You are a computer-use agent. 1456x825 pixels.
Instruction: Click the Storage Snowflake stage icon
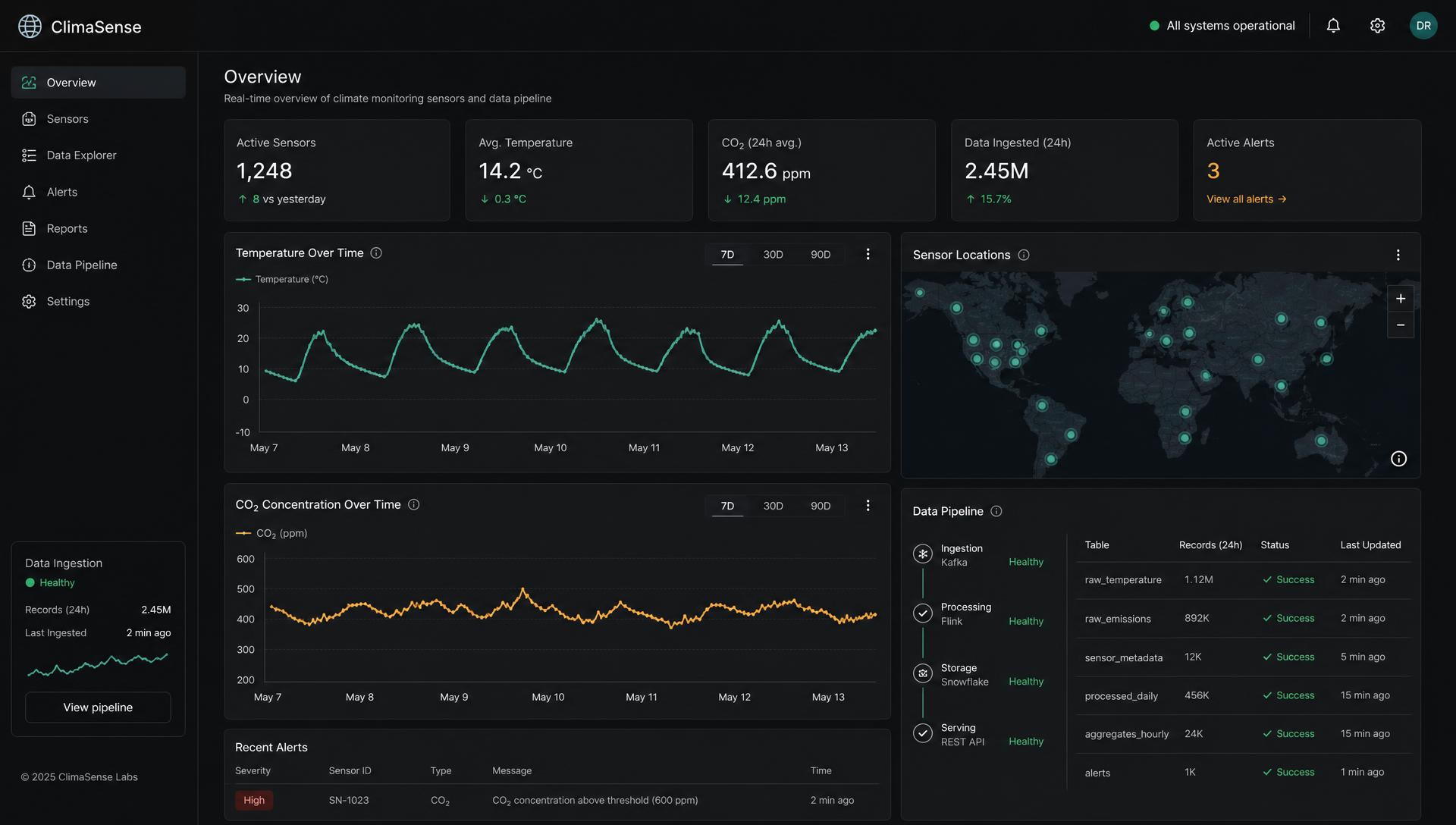point(923,673)
